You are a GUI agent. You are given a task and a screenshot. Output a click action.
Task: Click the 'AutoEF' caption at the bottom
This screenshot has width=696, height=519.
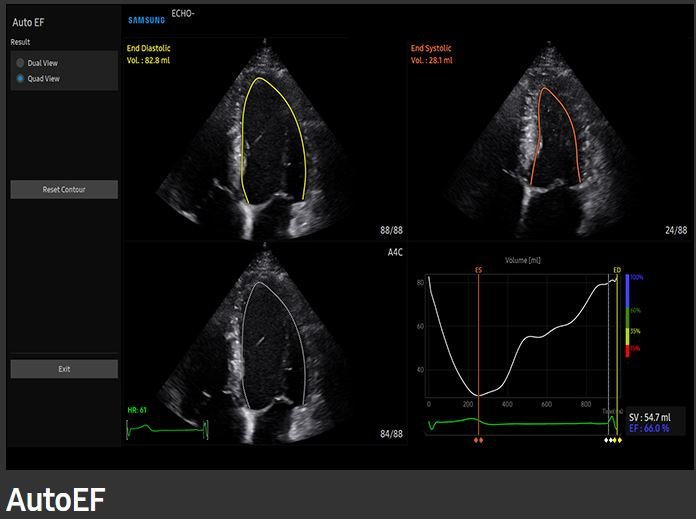(x=56, y=499)
